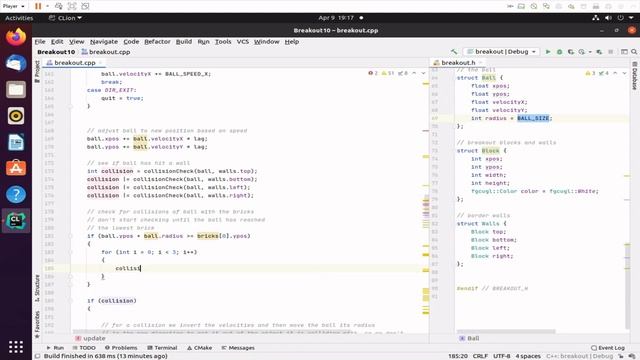
Task: Click the Breakout10 breadcrumb in navigation bar
Action: click(56, 52)
